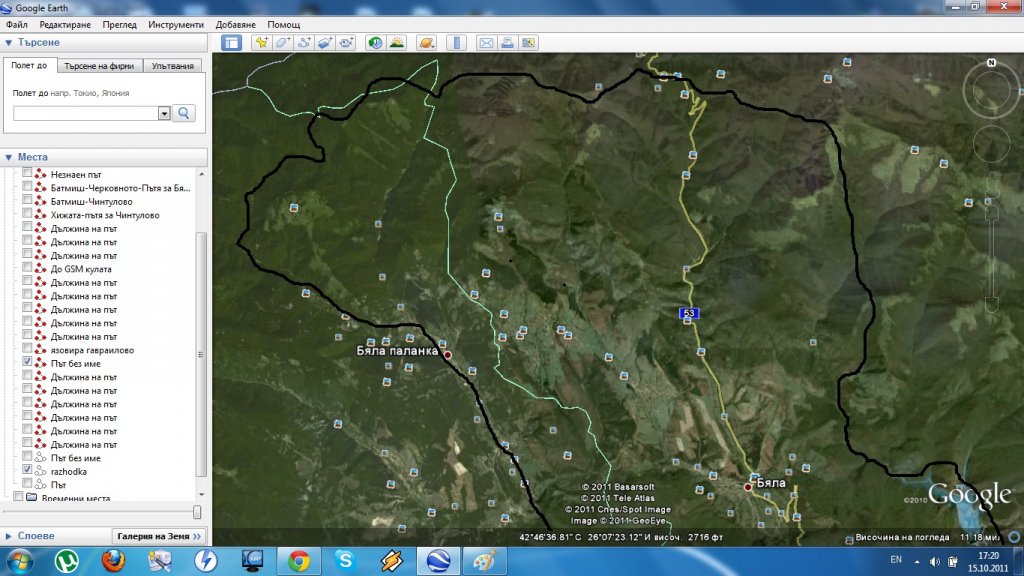This screenshot has width=1024, height=576.
Task: Tick the Батмиш-Чинтулово checkbox
Action: (x=27, y=200)
